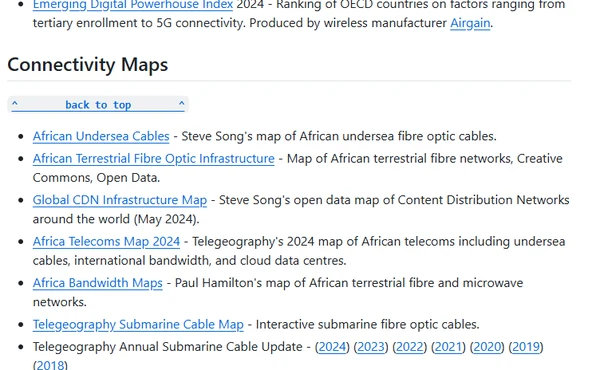Open the 2024 Submarine Cable Update link

tap(332, 347)
